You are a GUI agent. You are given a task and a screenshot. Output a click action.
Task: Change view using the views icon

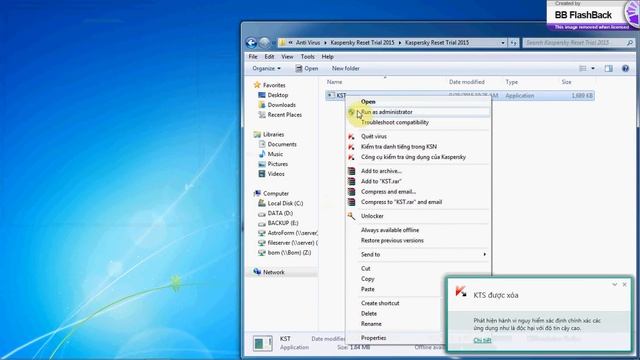click(583, 69)
